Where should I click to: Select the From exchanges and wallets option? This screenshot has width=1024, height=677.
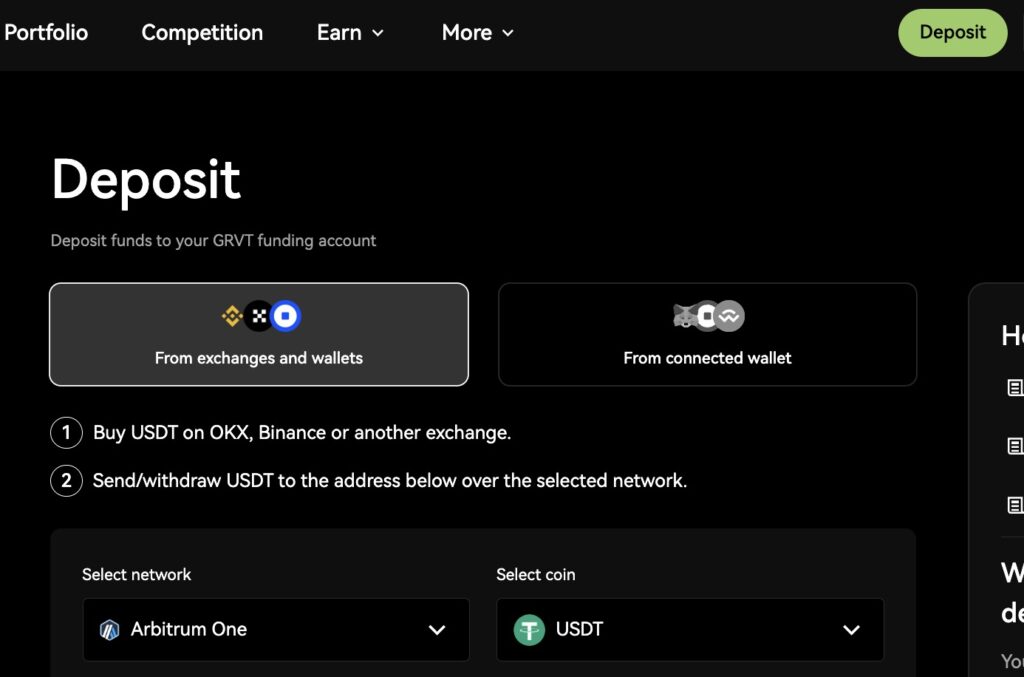pos(259,334)
